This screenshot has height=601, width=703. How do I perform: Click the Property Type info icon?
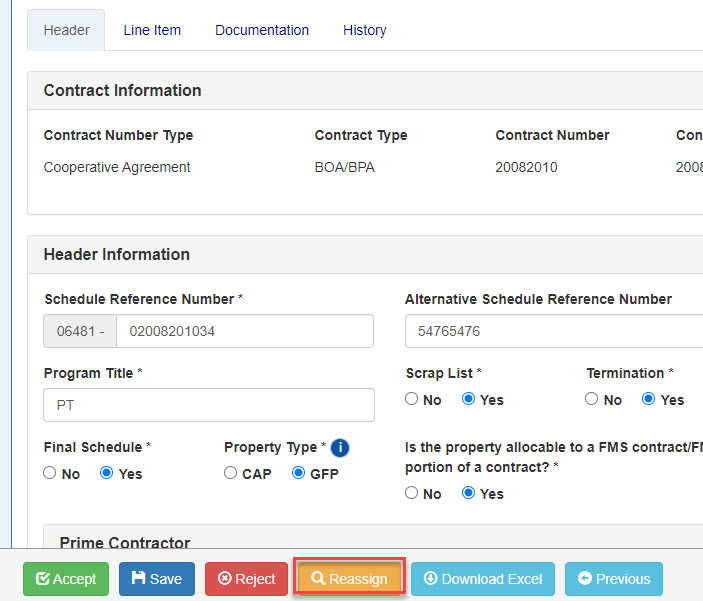pos(339,448)
